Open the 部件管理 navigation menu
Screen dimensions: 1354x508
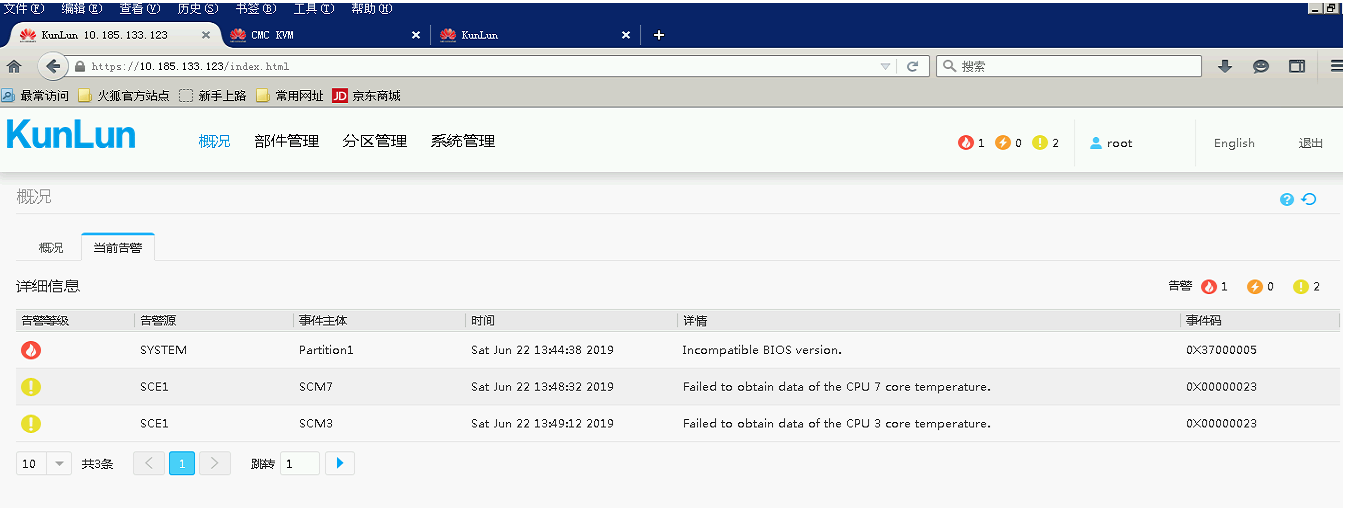coord(287,142)
